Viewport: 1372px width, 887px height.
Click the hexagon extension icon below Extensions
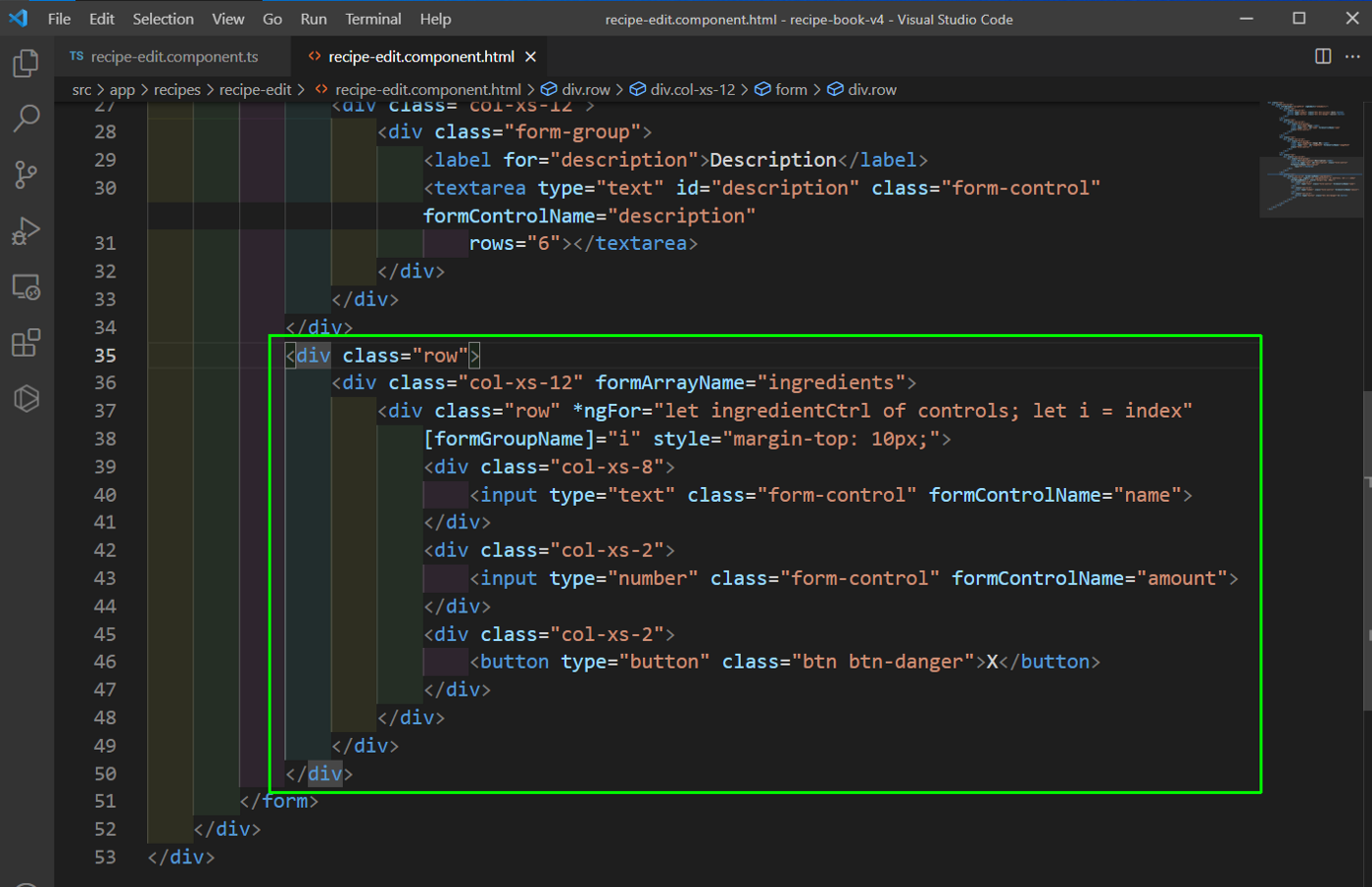click(x=26, y=398)
